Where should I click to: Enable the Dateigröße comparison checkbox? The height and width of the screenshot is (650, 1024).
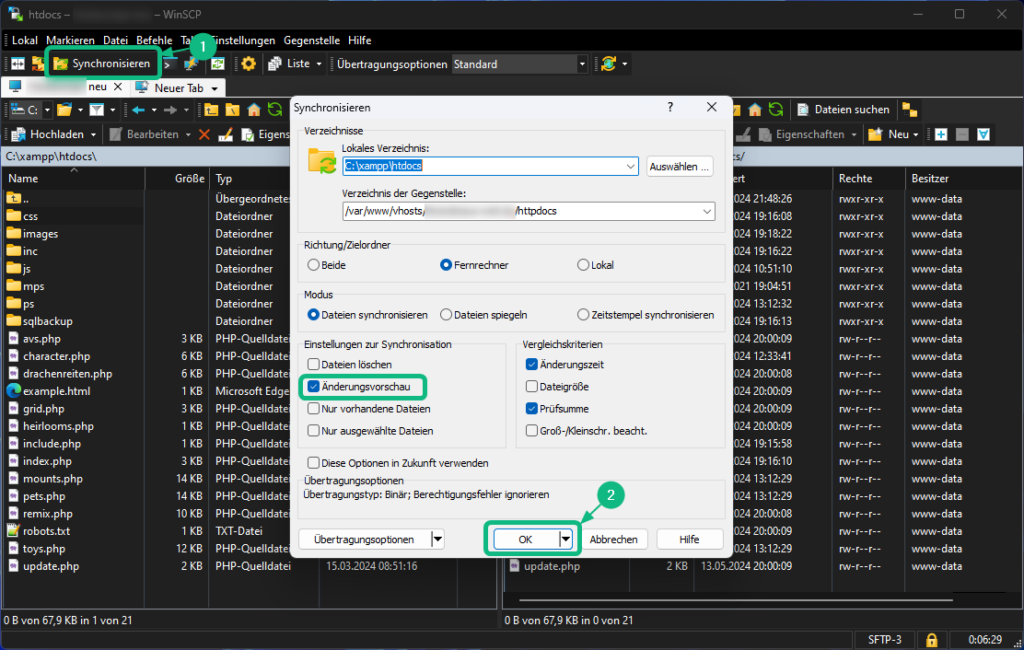(x=532, y=387)
